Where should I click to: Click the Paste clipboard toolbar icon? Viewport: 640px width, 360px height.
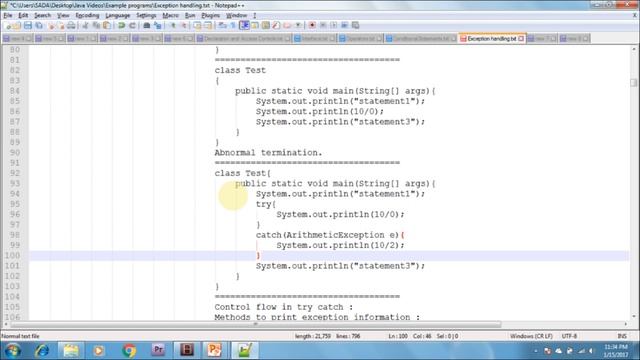point(107,26)
